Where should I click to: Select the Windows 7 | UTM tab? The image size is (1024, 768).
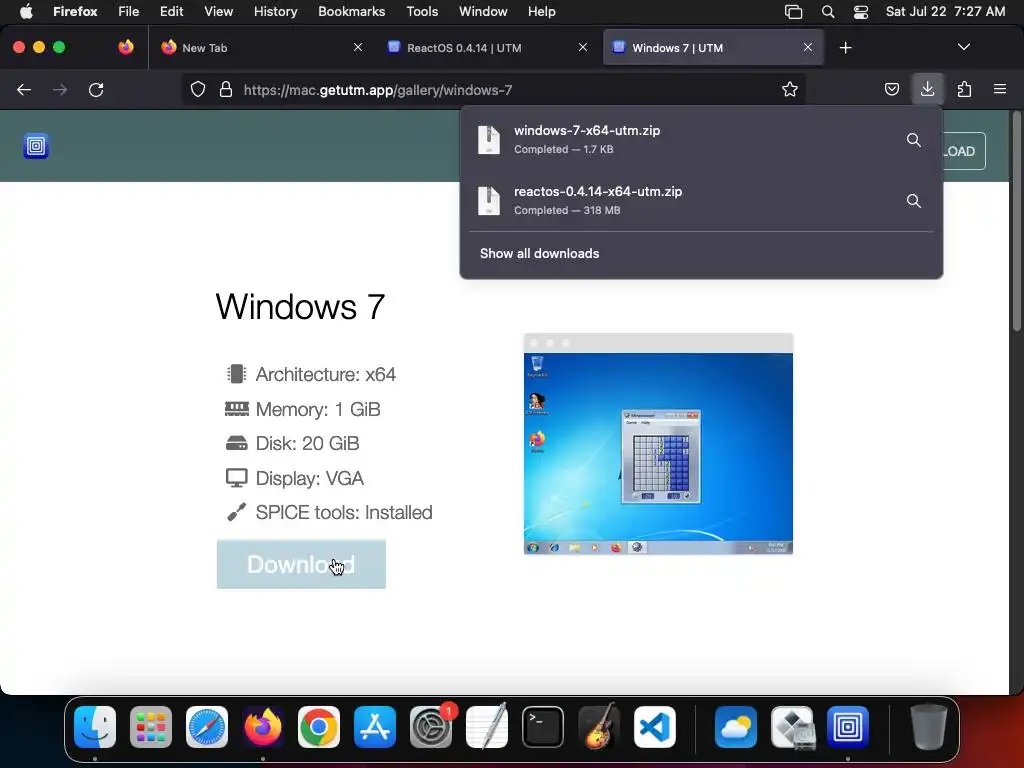(x=713, y=48)
